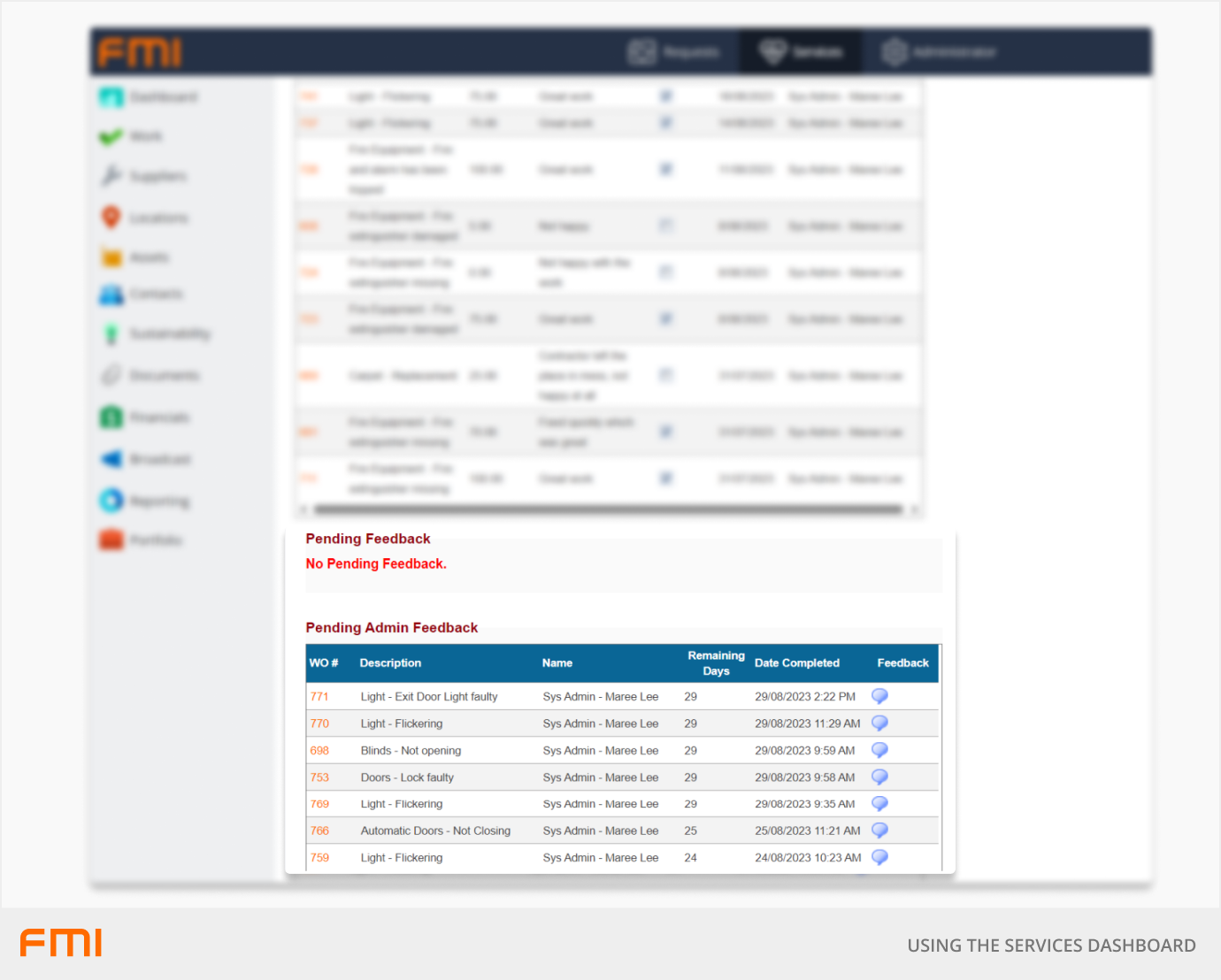Open feedback bubble for work order 771

click(x=879, y=696)
